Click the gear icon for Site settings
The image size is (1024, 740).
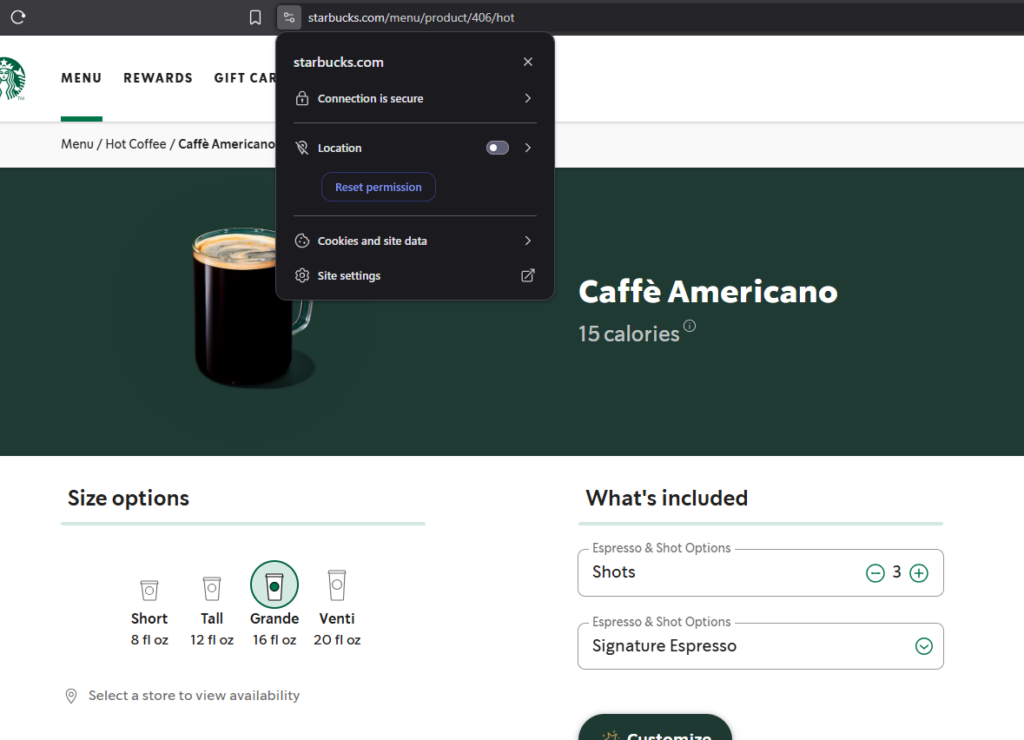coord(302,276)
